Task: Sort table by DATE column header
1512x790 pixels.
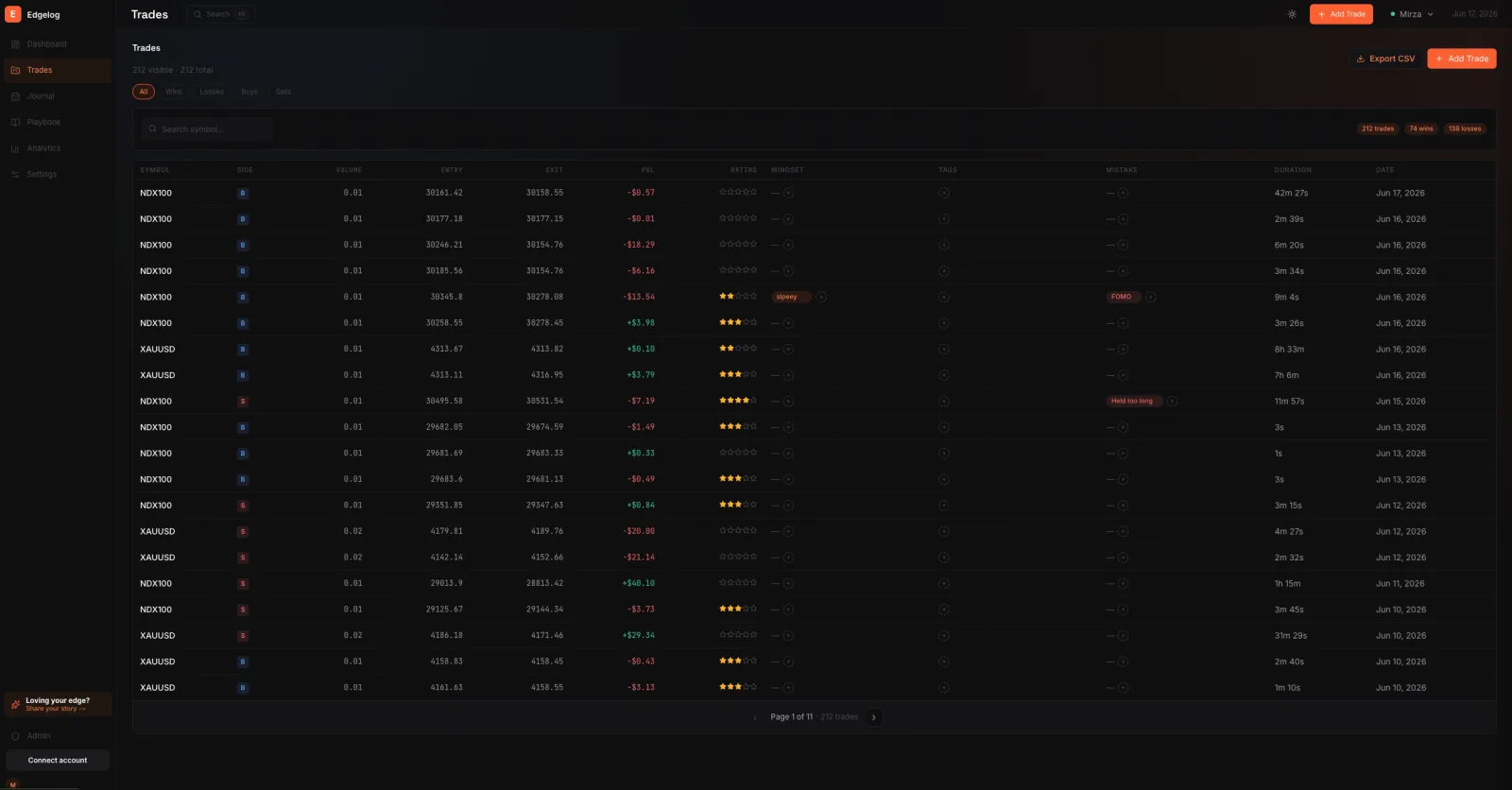Action: 1384,170
